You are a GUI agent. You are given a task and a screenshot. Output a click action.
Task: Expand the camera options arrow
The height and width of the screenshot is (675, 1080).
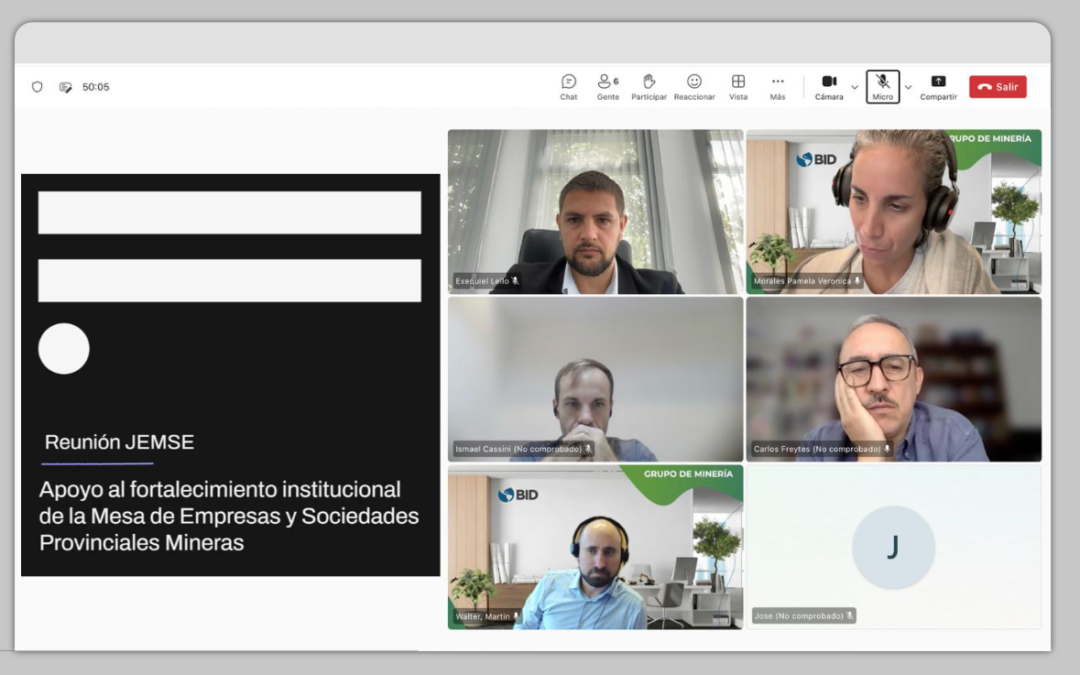854,87
